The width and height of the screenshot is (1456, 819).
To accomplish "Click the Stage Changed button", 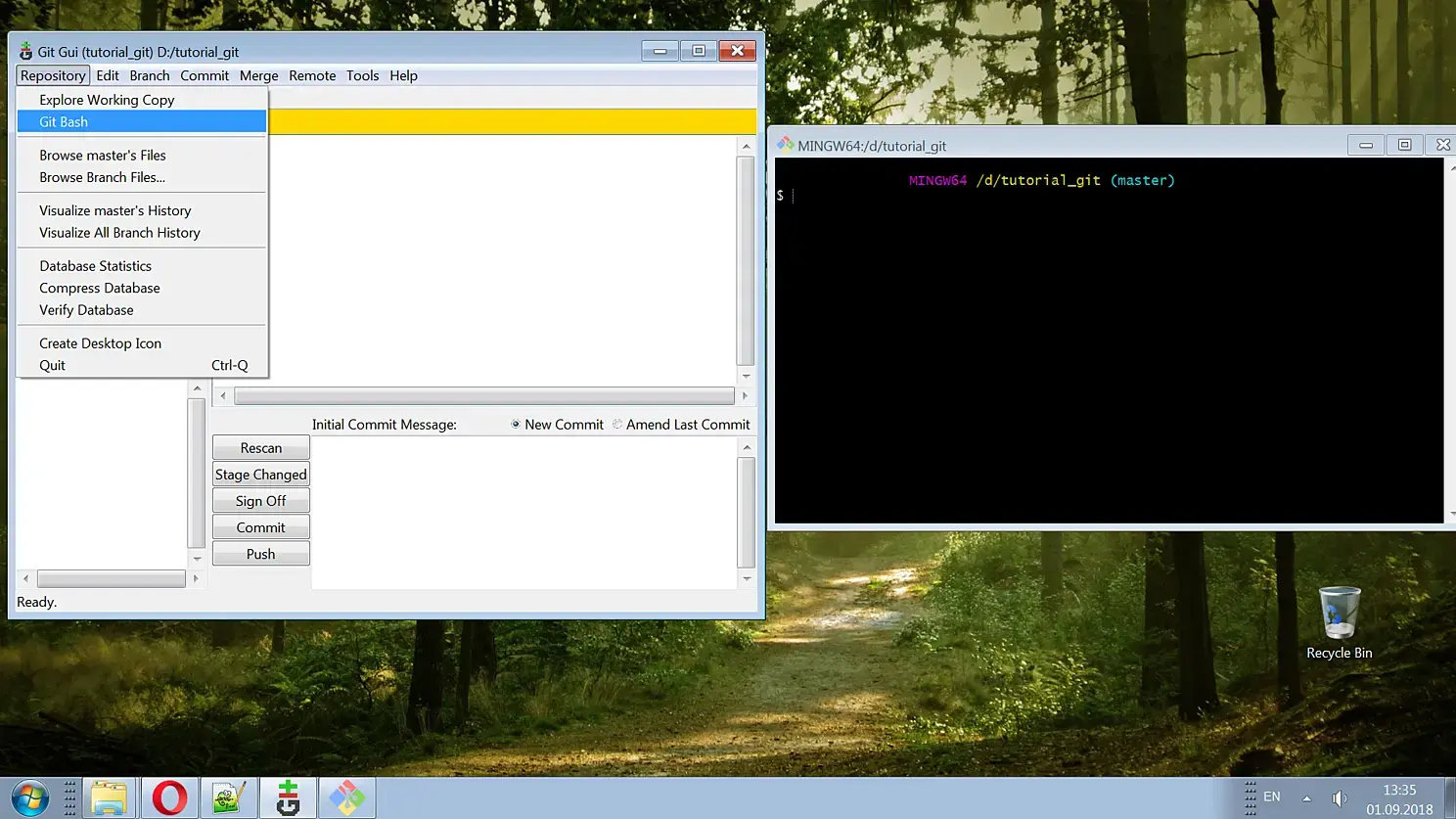I will click(261, 475).
